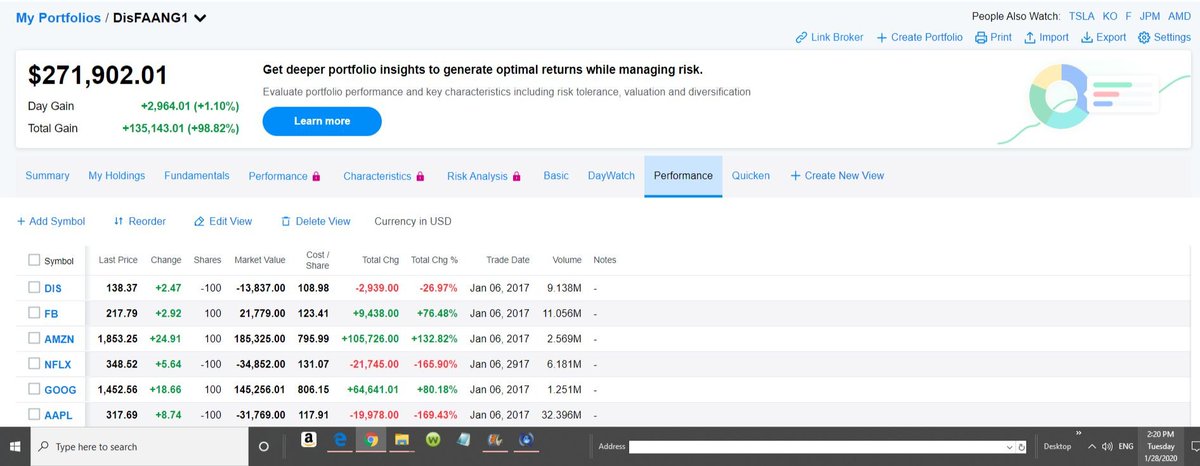Click the lock icon next to Risk Analysis
The image size is (1200, 466).
click(x=517, y=176)
